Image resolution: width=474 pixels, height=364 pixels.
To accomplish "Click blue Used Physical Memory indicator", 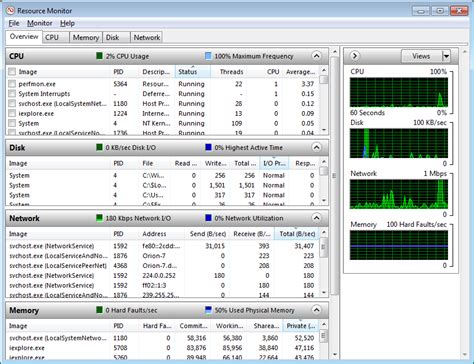I will pyautogui.click(x=208, y=310).
